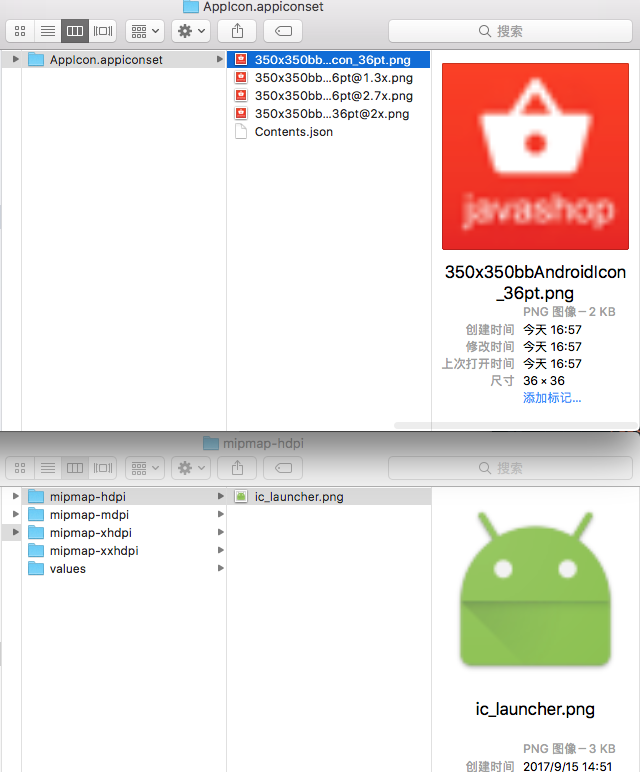Click the Contents.json document icon
640x772 pixels.
[241, 131]
